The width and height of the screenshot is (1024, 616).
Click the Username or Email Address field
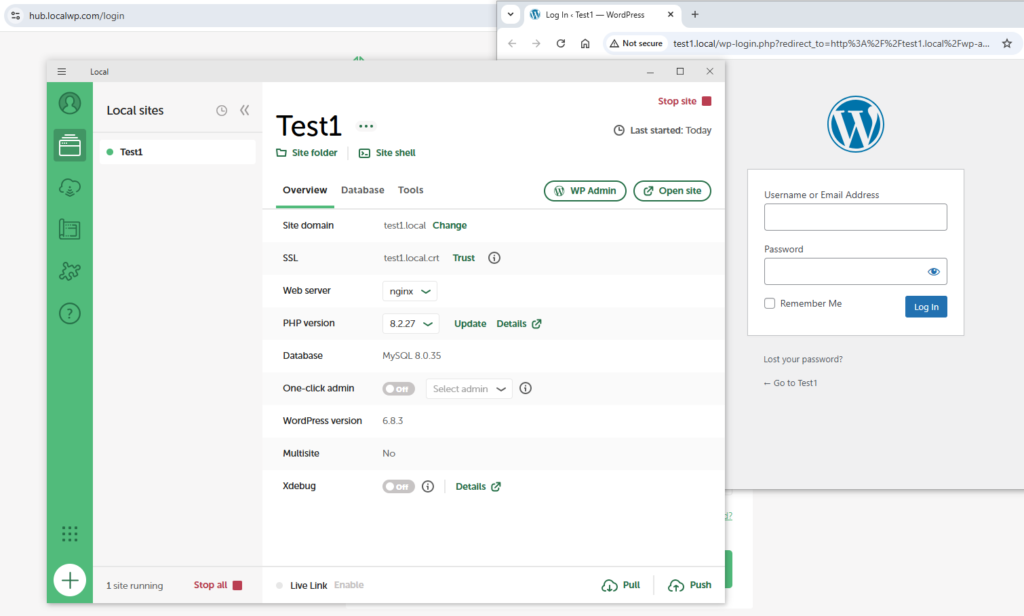855,217
